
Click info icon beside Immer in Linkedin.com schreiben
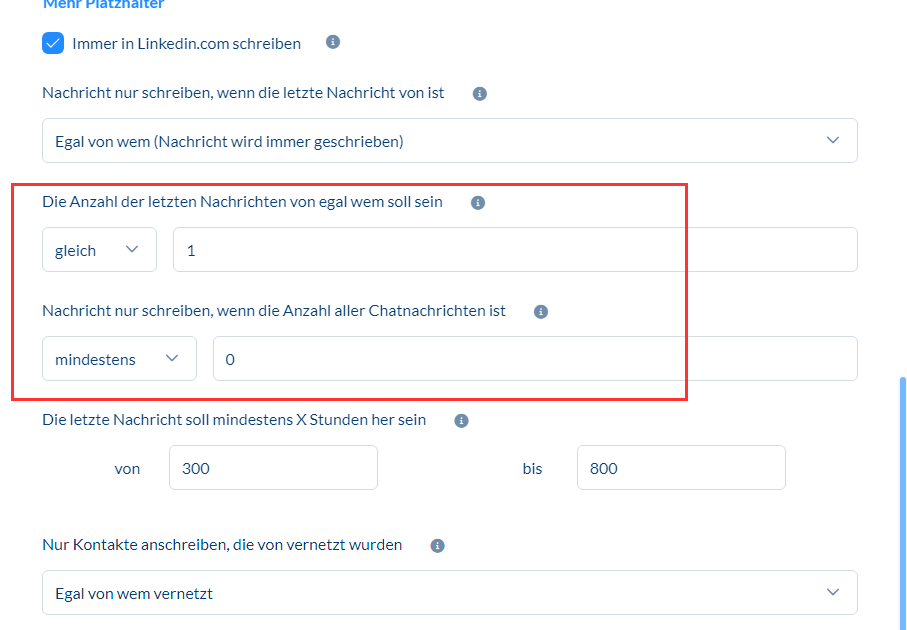(333, 43)
